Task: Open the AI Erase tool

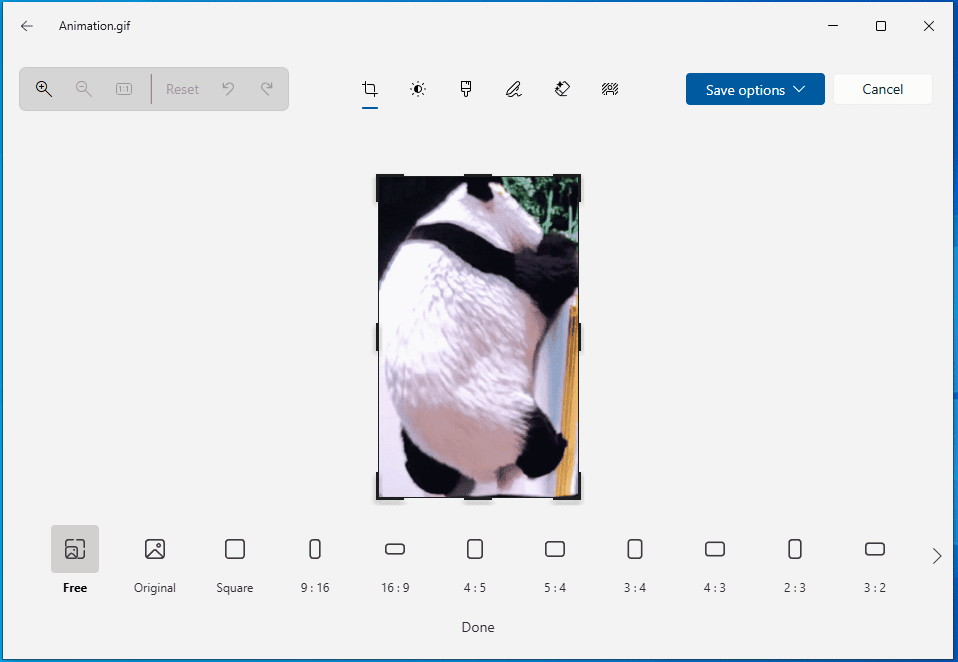Action: click(x=562, y=88)
